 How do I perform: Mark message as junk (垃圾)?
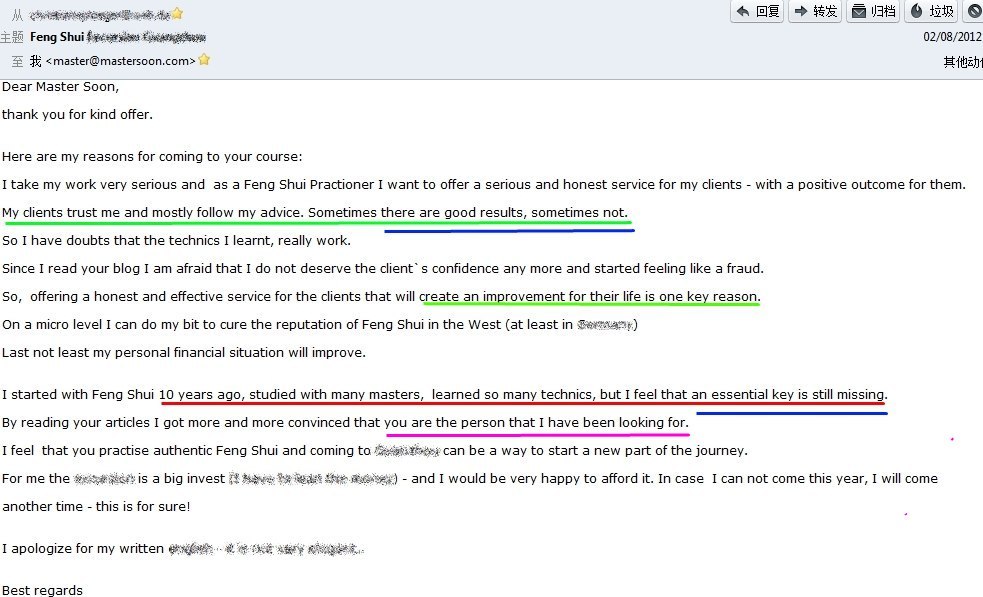(931, 12)
